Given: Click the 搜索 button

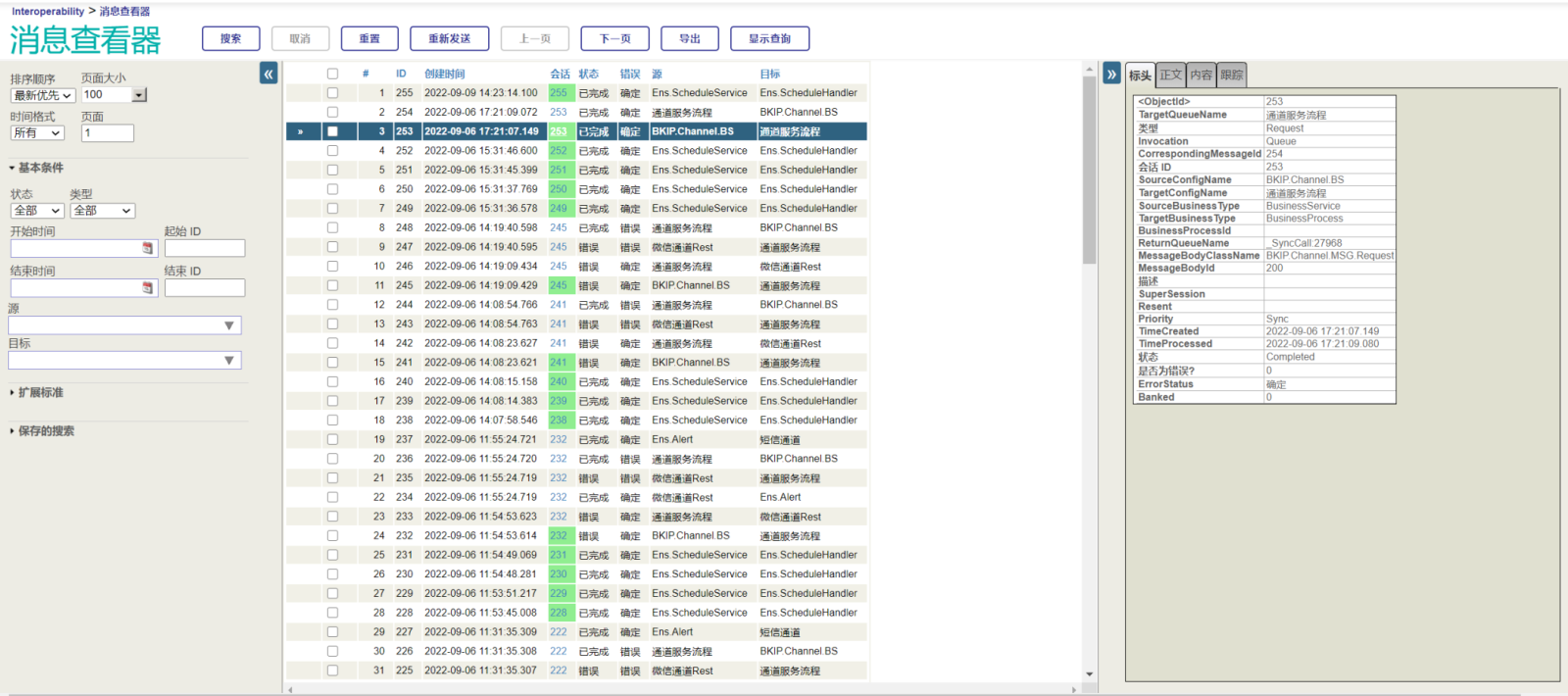Looking at the screenshot, I should coord(230,39).
